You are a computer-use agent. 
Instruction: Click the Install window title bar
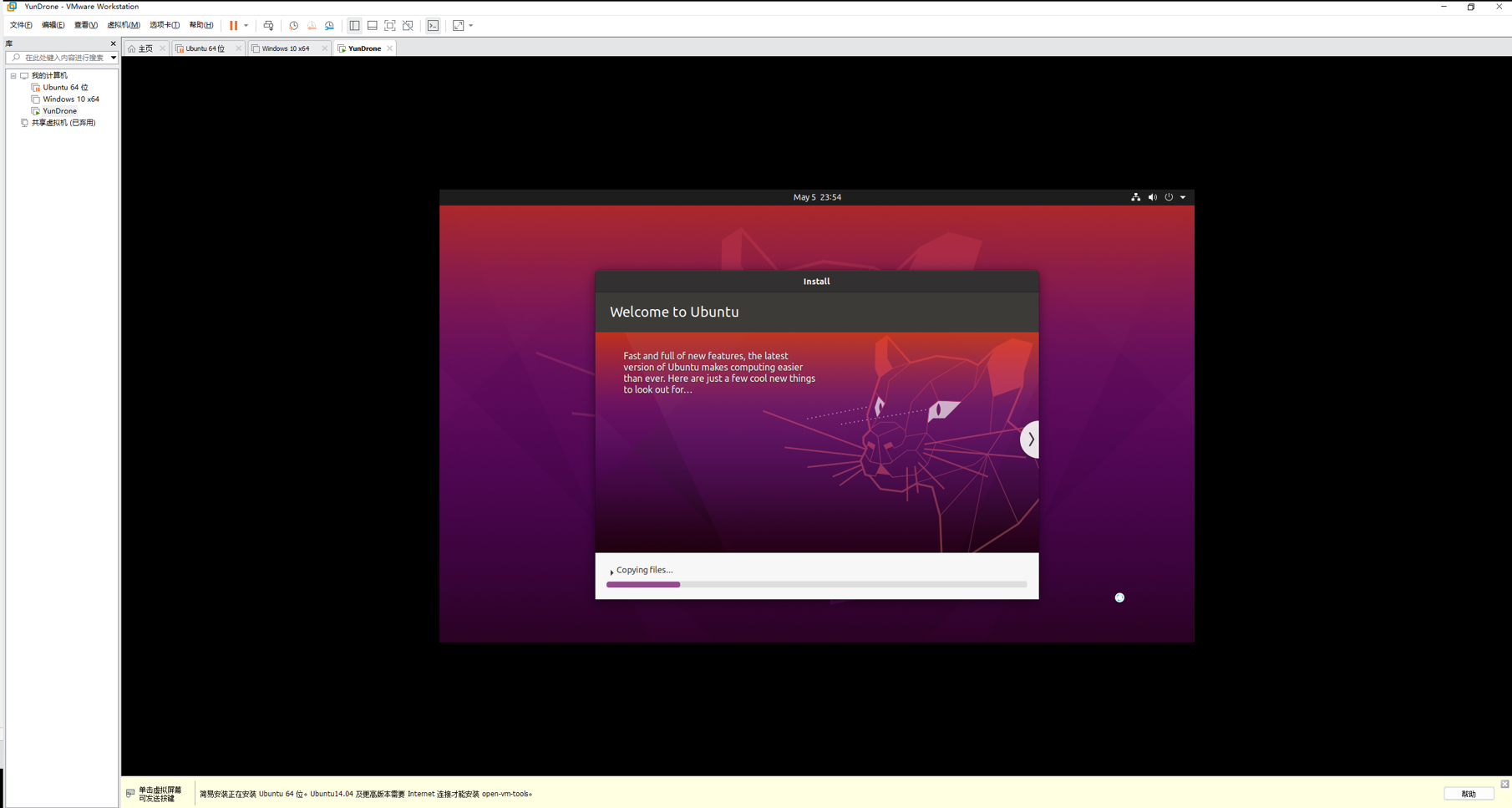[x=817, y=282]
